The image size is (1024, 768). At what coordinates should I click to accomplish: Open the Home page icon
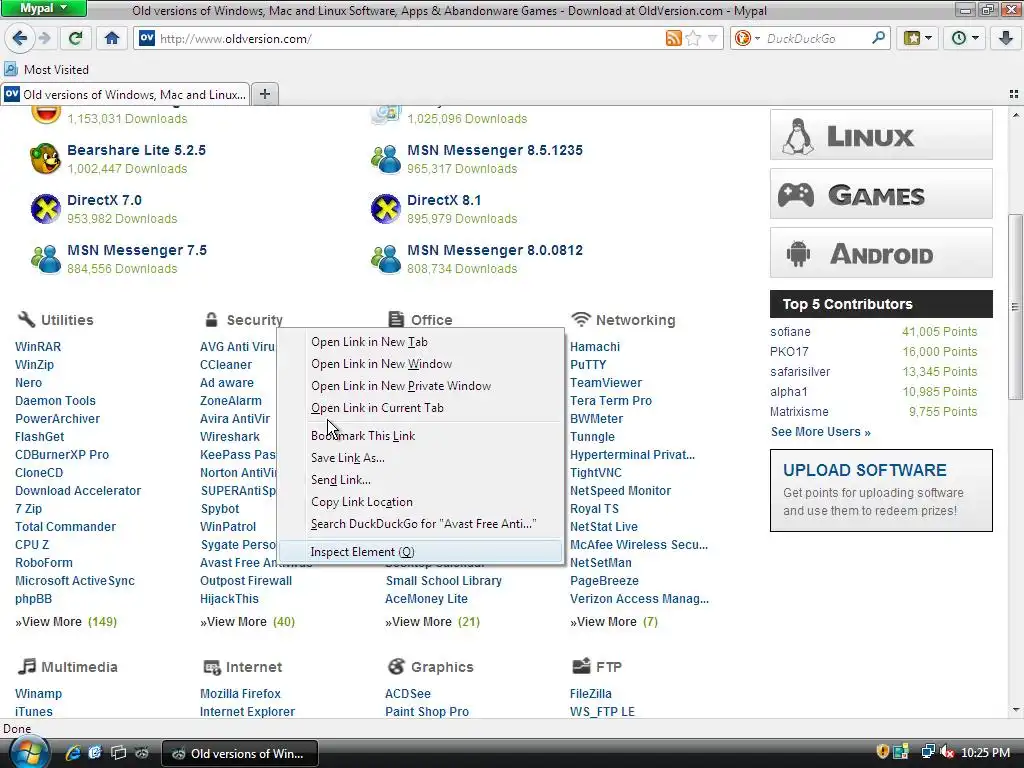pos(112,39)
